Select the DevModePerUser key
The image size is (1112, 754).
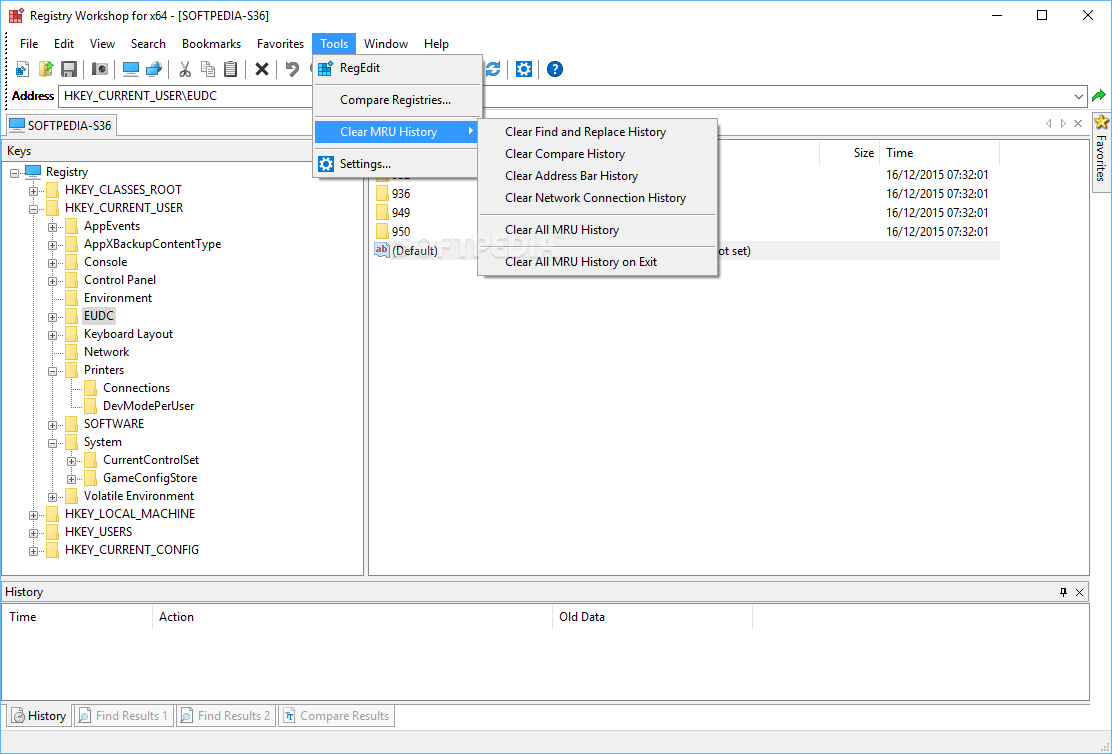(x=148, y=406)
